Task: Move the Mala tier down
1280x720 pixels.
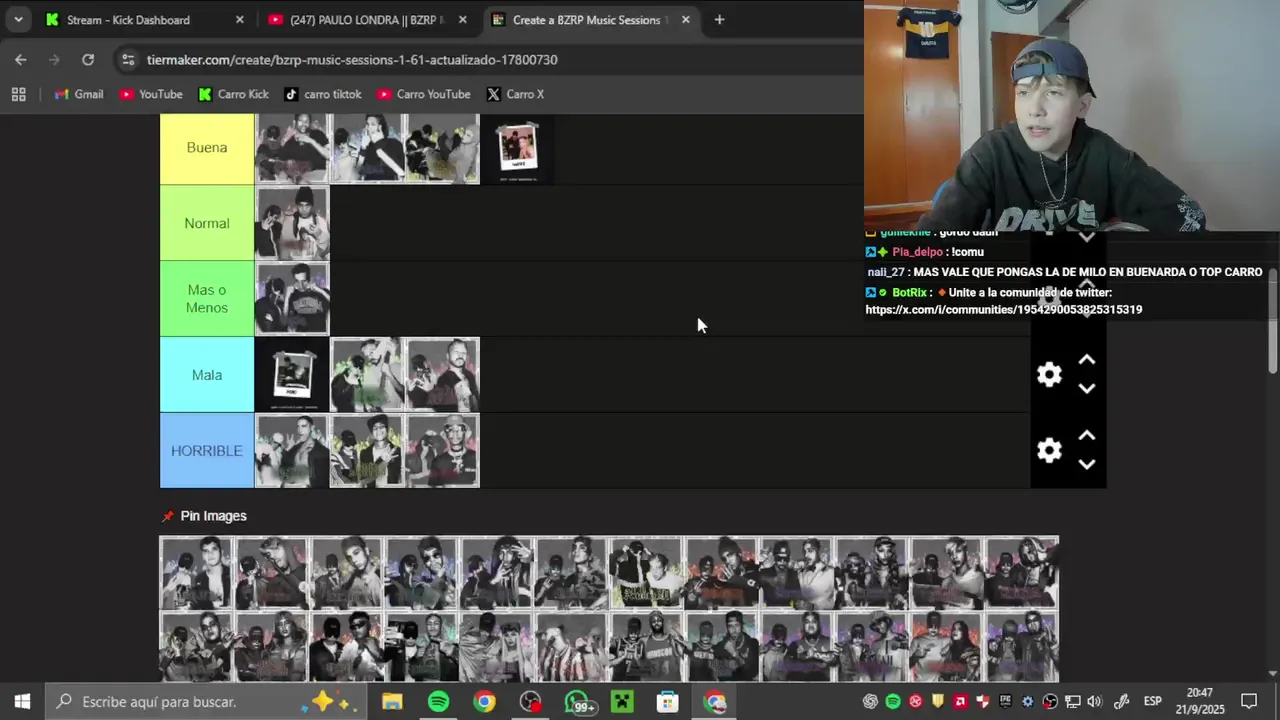Action: 1087,389
